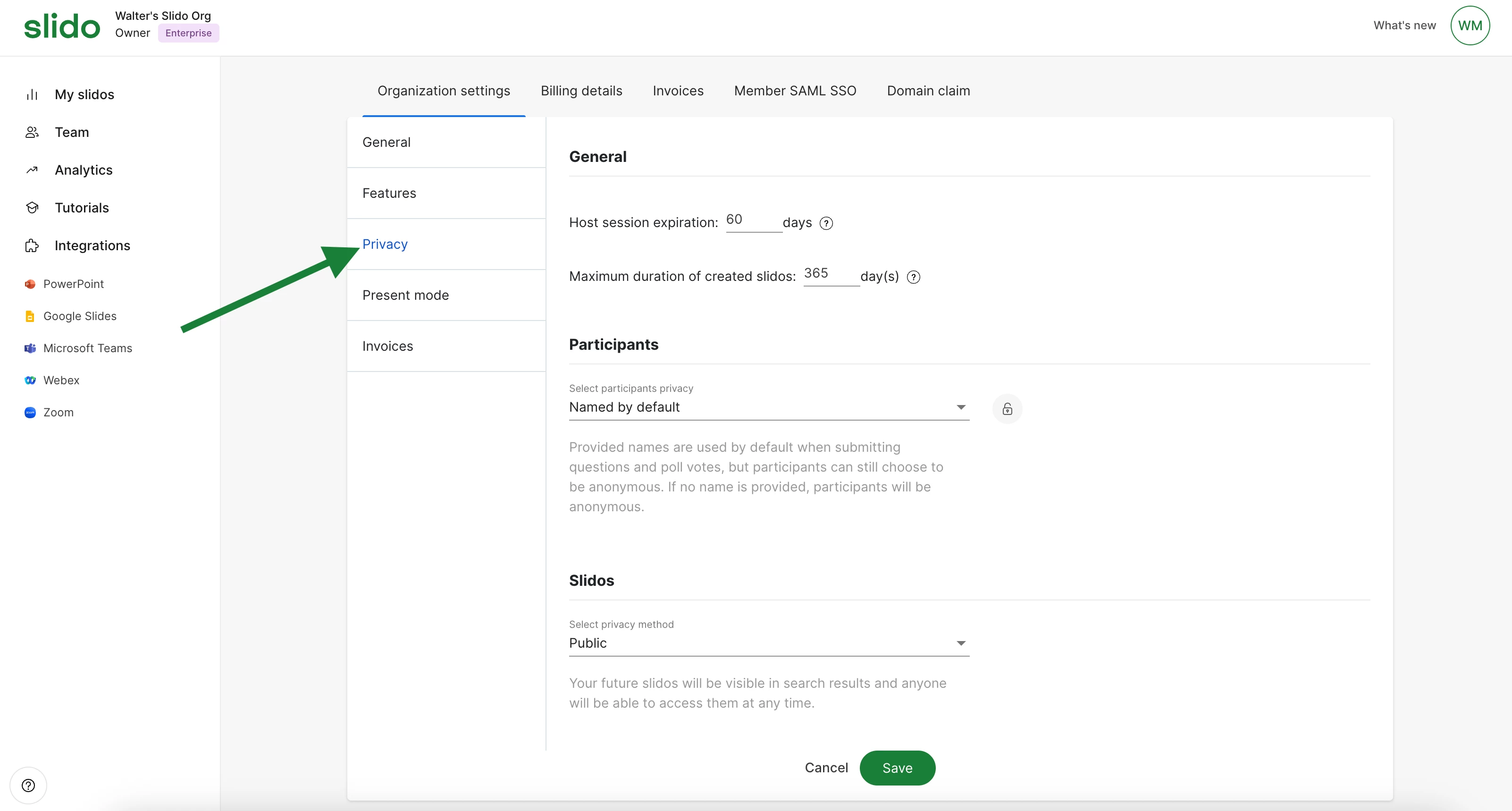
Task: Open the Zoom integration icon
Action: tap(30, 412)
